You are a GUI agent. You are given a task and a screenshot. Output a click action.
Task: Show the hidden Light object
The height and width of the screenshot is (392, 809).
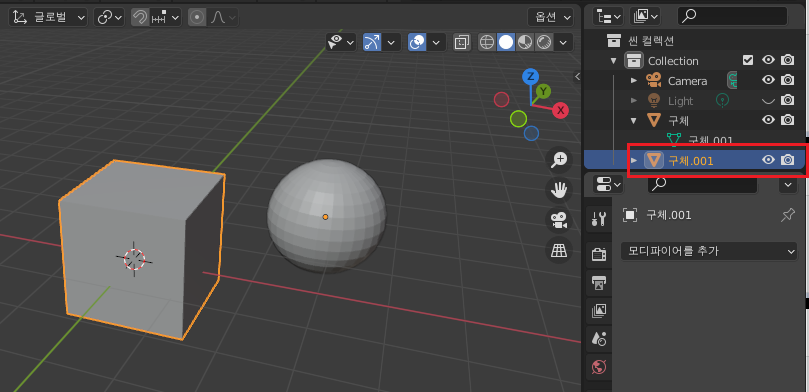coord(768,101)
